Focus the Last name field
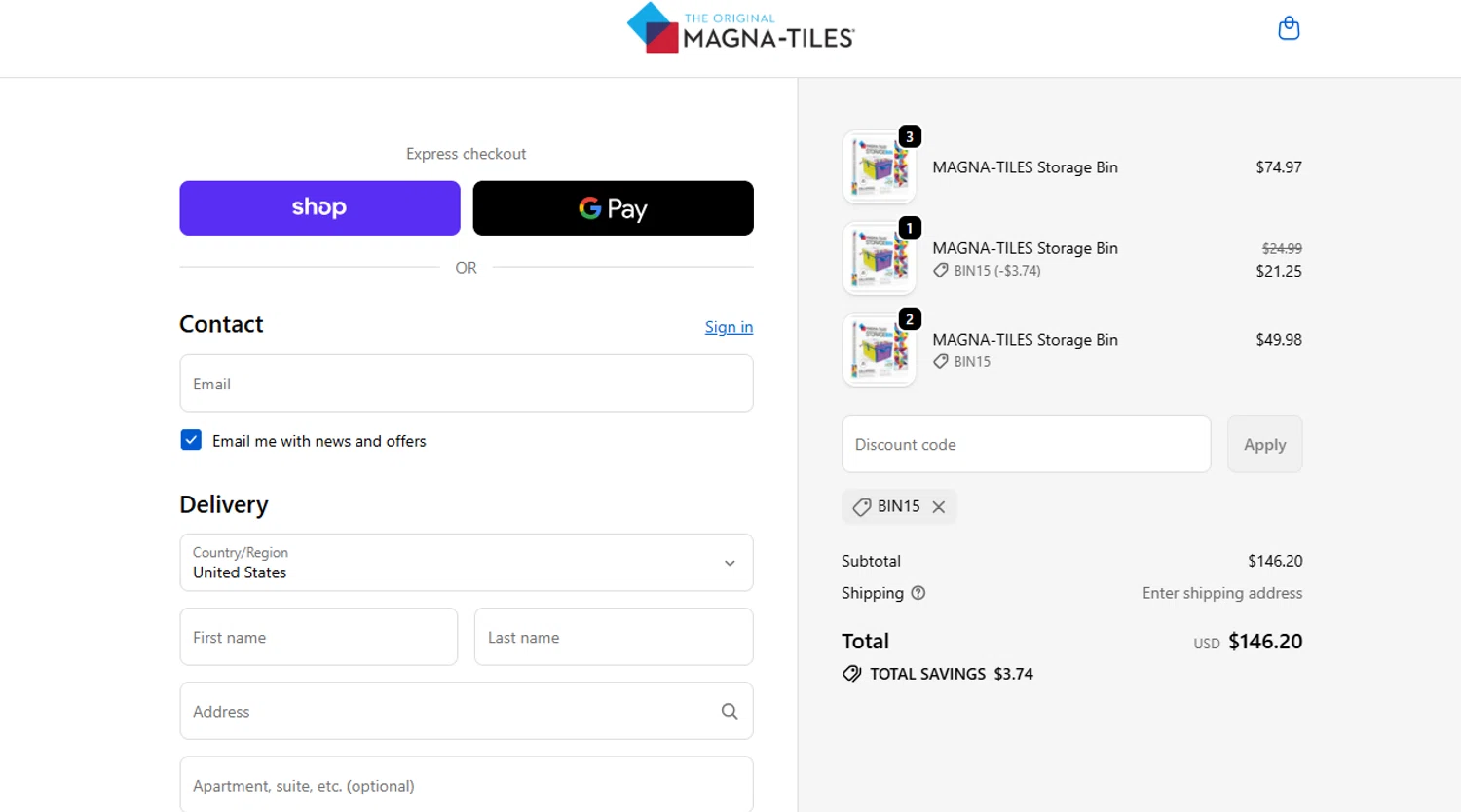This screenshot has height=812, width=1461. click(614, 637)
